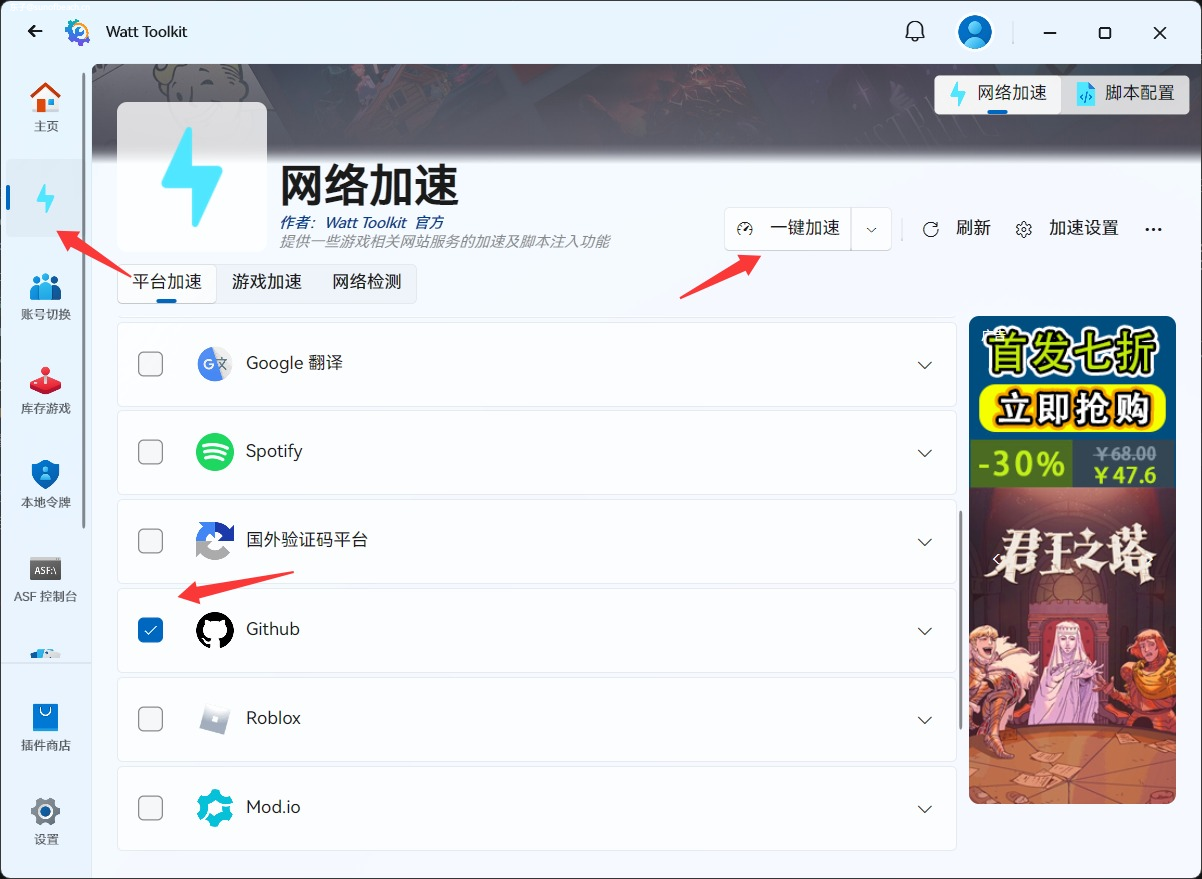Expand the Spotify row chevron
The width and height of the screenshot is (1202, 879).
click(x=925, y=453)
